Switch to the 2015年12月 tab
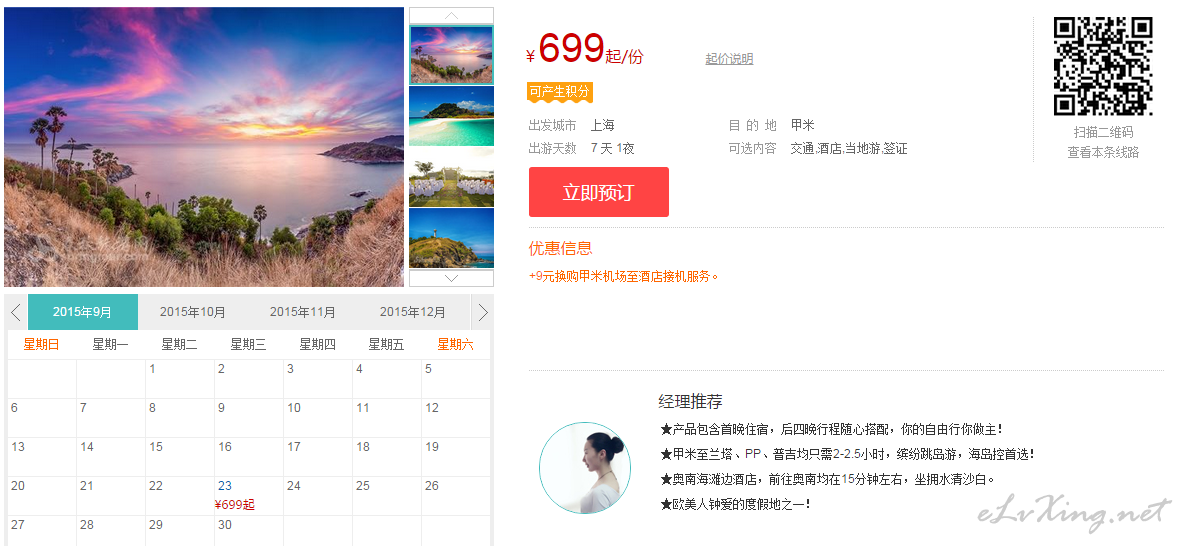This screenshot has height=546, width=1182. point(413,312)
